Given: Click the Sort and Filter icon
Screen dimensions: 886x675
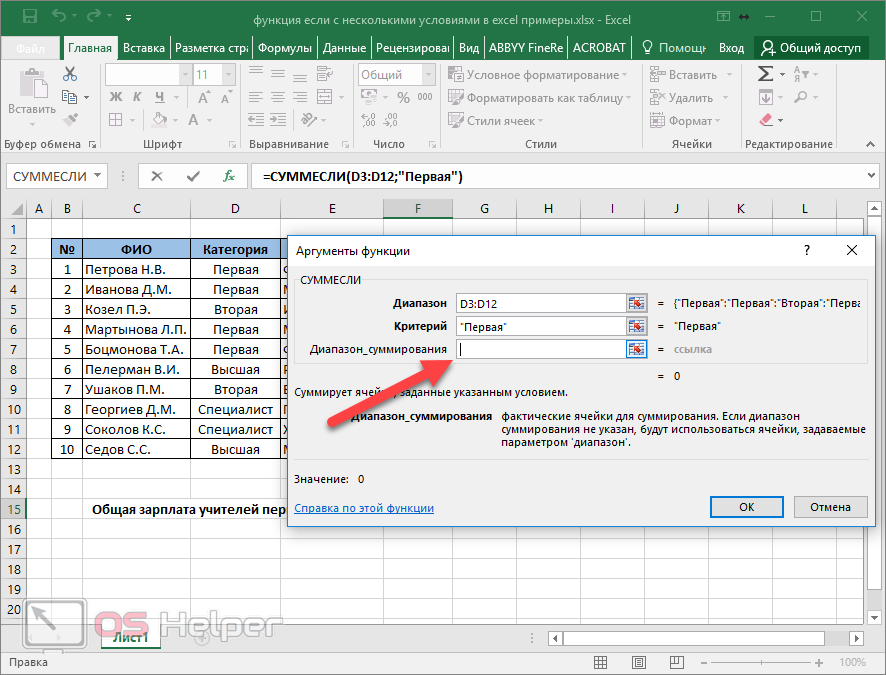Looking at the screenshot, I should tap(801, 74).
